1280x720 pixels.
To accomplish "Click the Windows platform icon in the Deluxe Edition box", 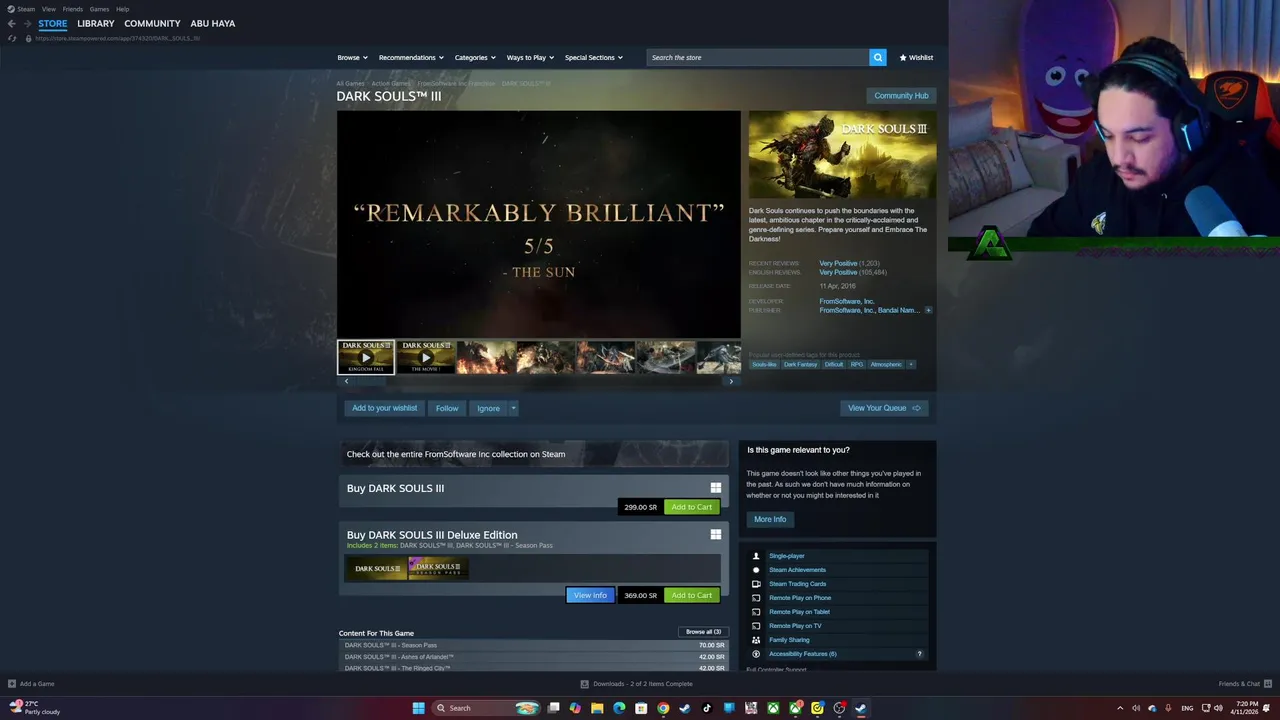I will [716, 535].
